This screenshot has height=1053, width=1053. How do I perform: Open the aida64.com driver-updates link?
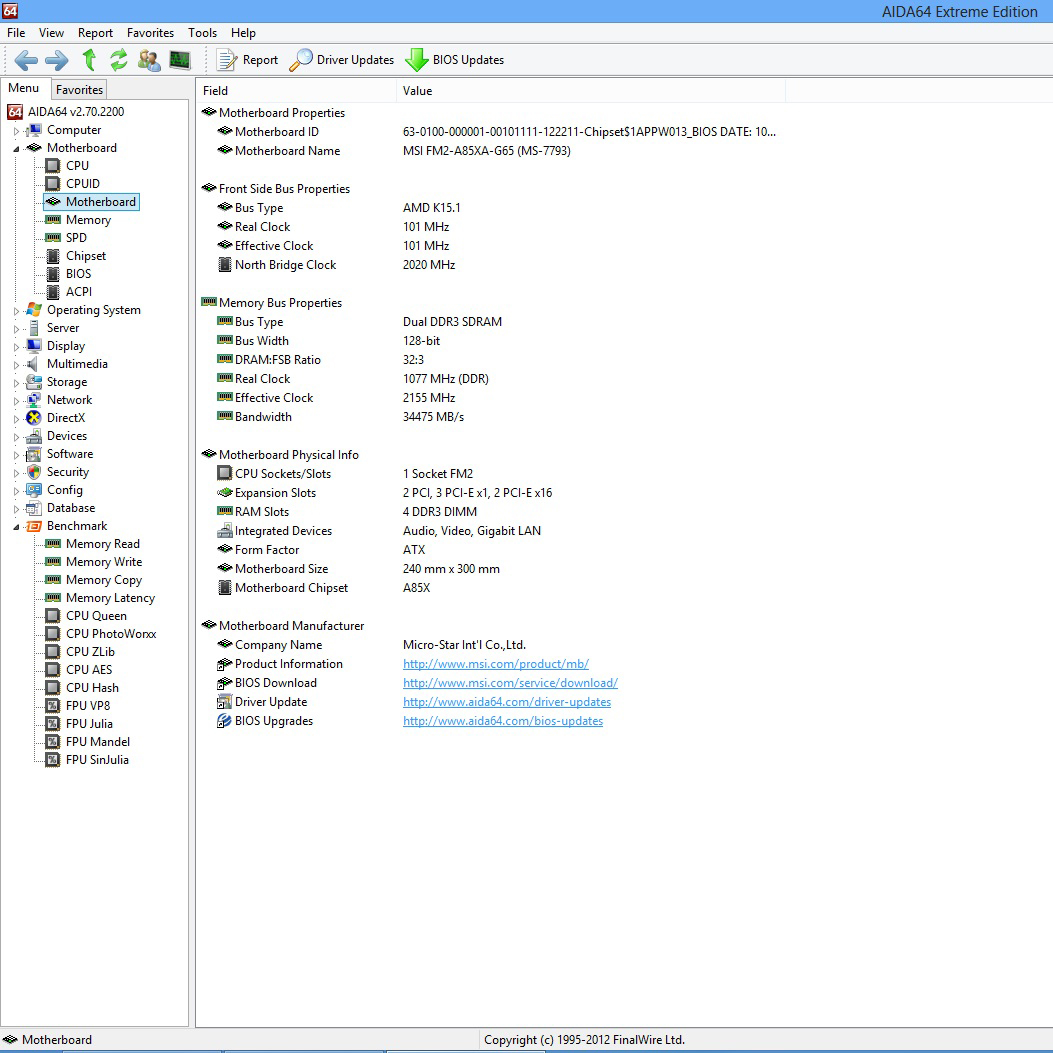pyautogui.click(x=507, y=702)
